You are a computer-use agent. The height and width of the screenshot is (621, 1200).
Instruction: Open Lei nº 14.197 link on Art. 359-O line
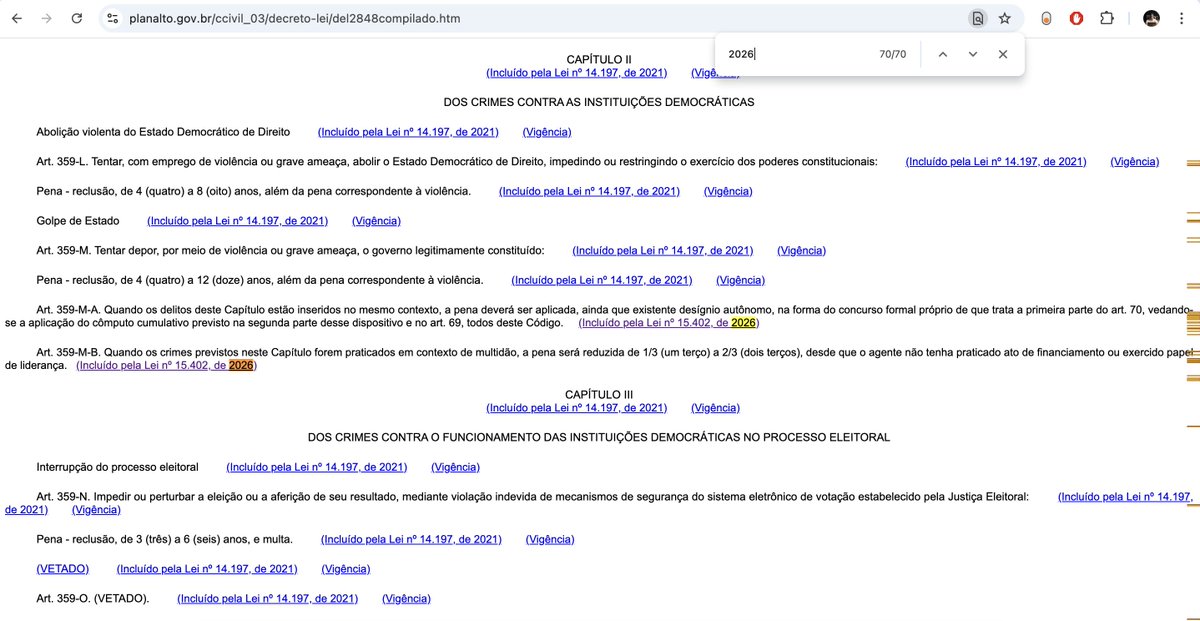pyautogui.click(x=268, y=599)
